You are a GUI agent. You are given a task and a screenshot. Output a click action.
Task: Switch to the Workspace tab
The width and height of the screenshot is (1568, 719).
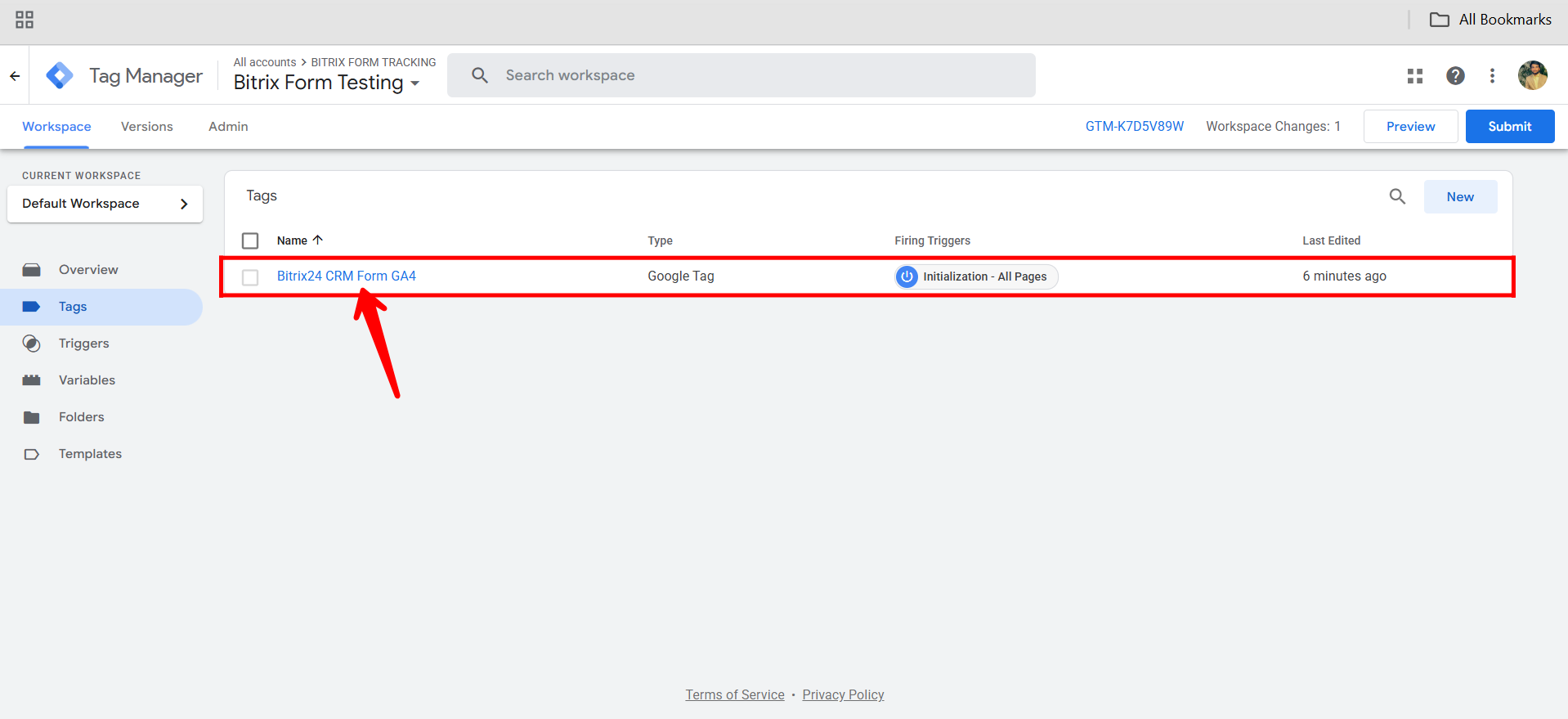[x=56, y=127]
